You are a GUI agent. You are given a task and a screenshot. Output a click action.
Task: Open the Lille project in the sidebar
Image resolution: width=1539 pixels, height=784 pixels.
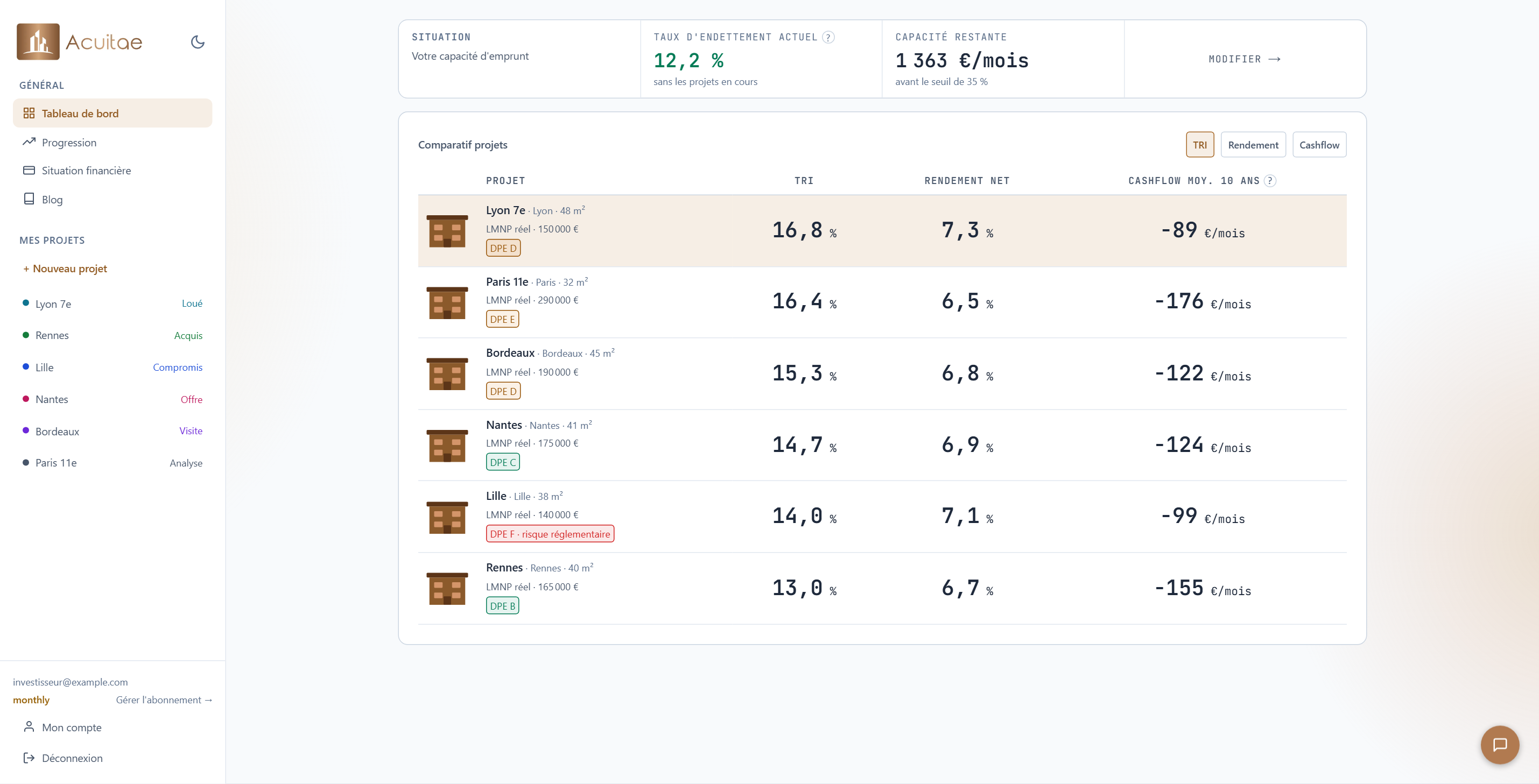point(113,366)
